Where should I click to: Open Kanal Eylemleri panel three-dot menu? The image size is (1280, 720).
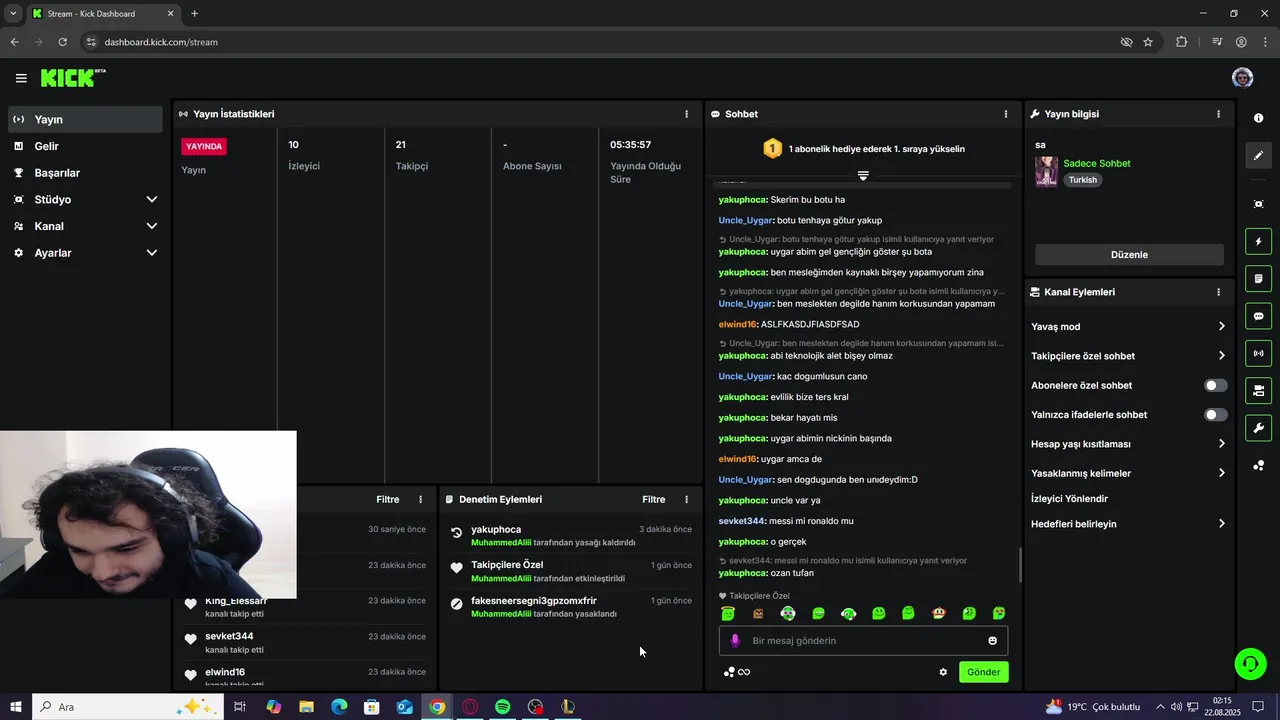[x=1218, y=292]
